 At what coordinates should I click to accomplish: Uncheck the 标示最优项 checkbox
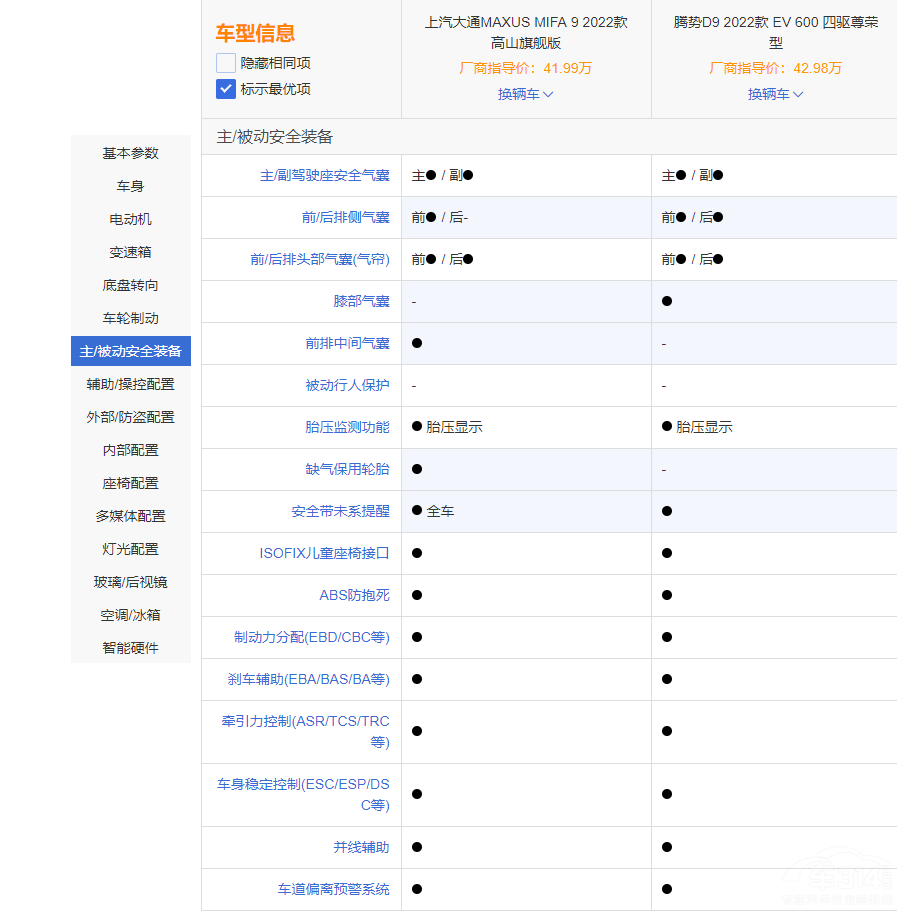click(x=226, y=89)
